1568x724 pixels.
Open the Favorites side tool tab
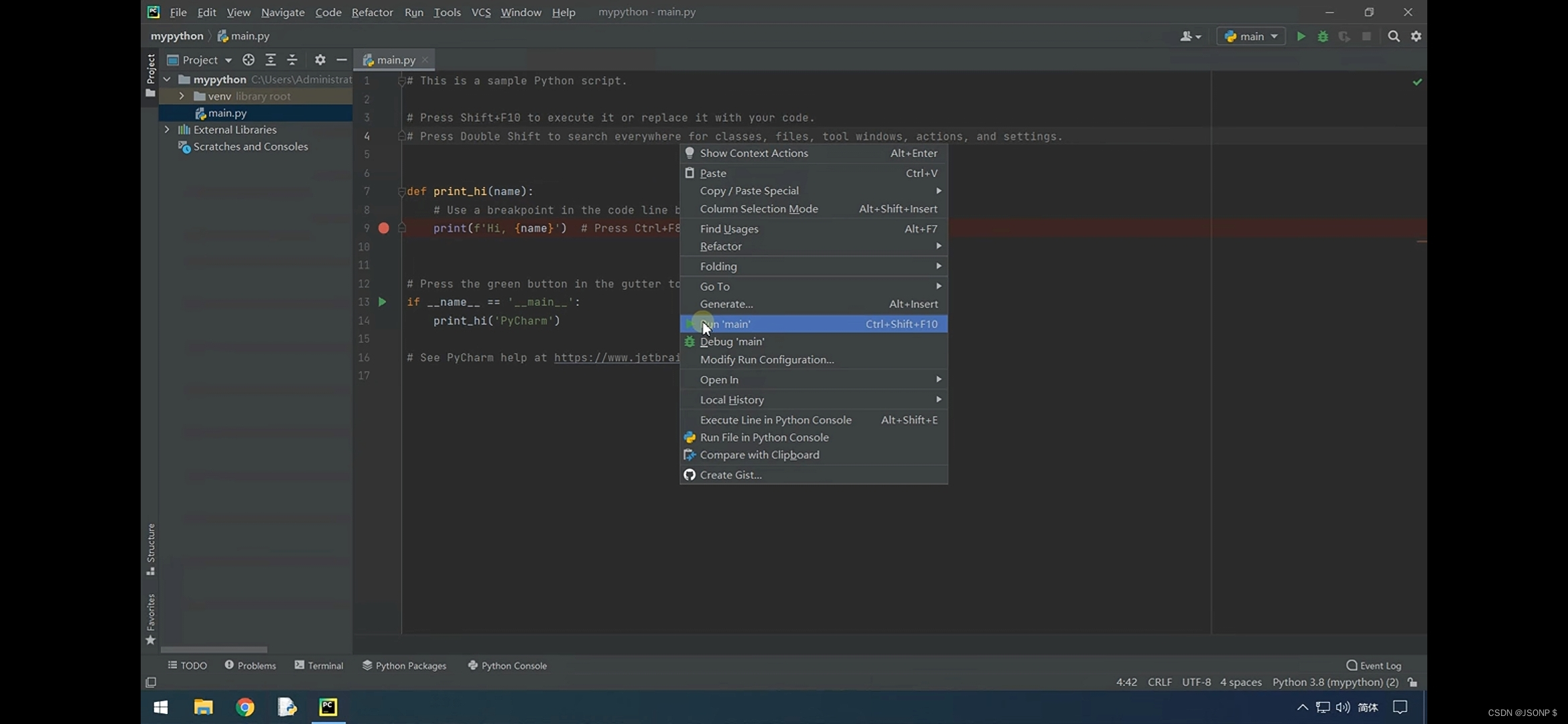point(151,619)
